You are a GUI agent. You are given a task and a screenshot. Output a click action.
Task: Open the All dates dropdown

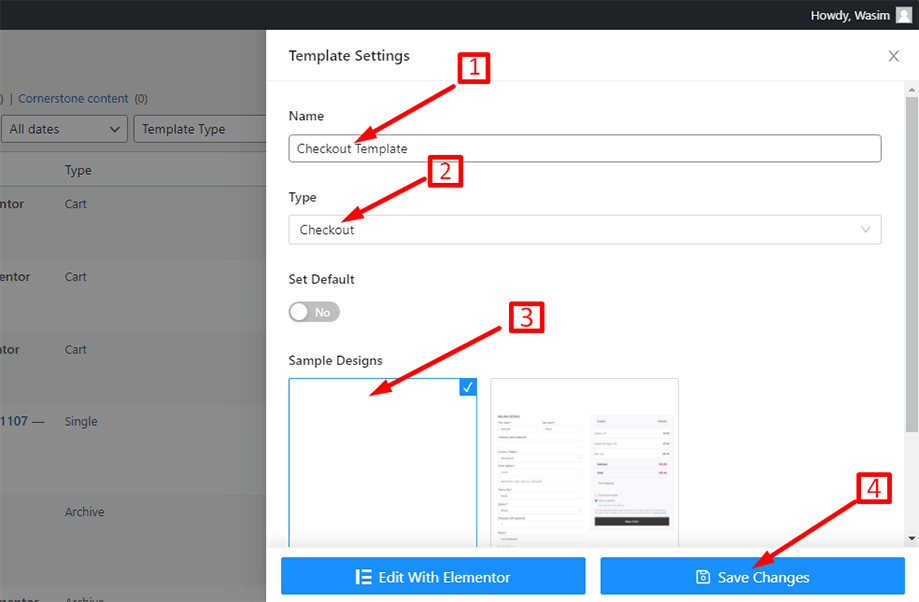tap(64, 129)
